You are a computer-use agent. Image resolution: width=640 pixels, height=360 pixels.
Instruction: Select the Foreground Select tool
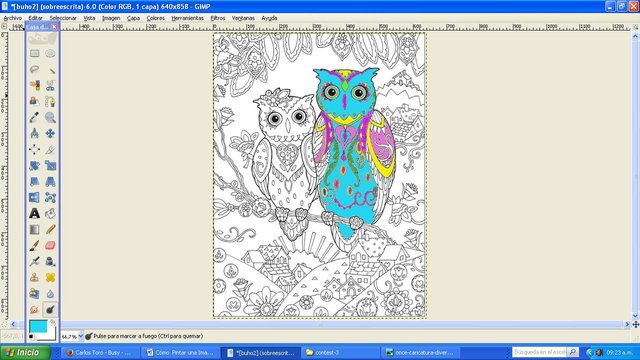click(x=34, y=101)
